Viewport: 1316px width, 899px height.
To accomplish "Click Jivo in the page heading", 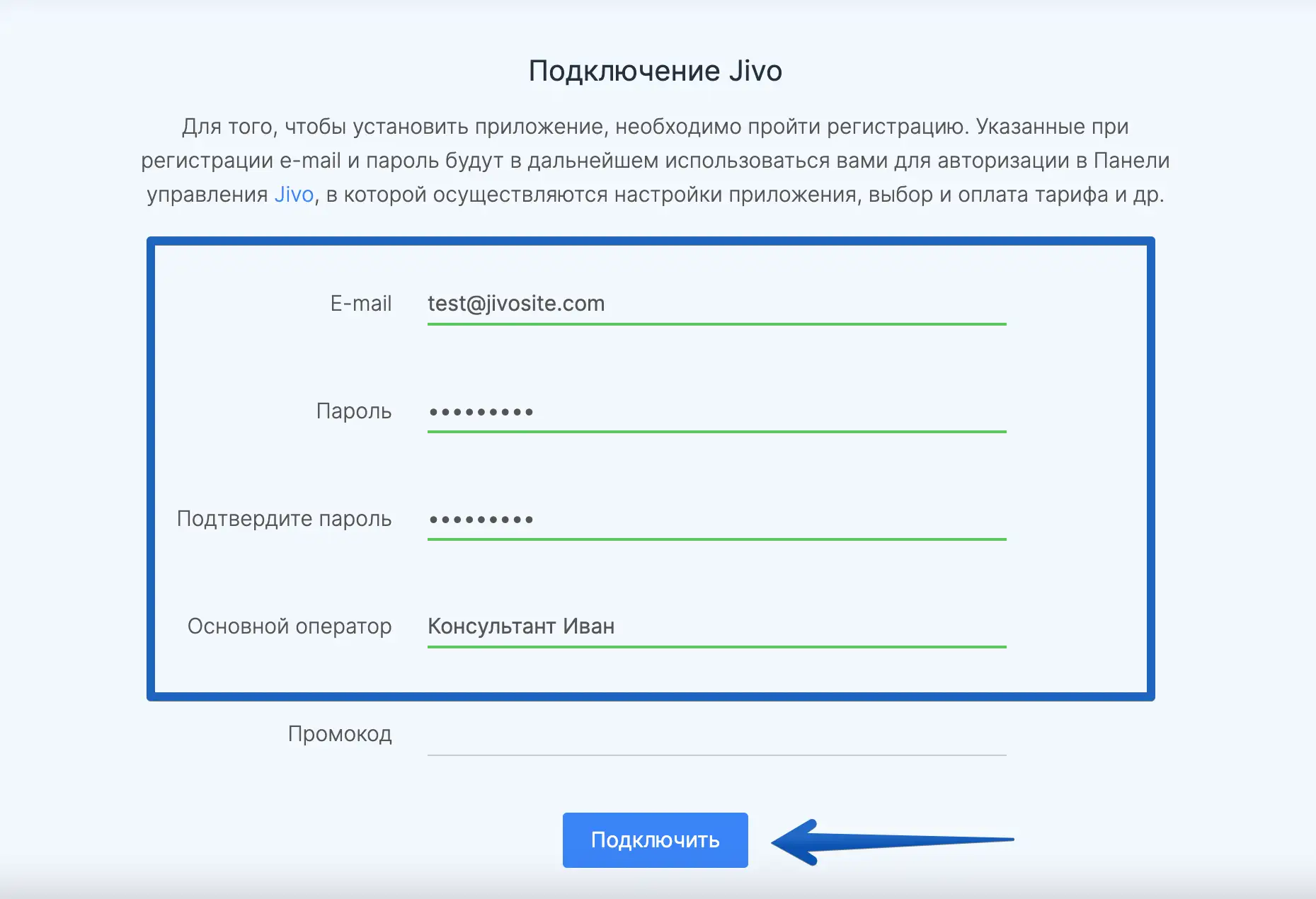I will coord(755,71).
